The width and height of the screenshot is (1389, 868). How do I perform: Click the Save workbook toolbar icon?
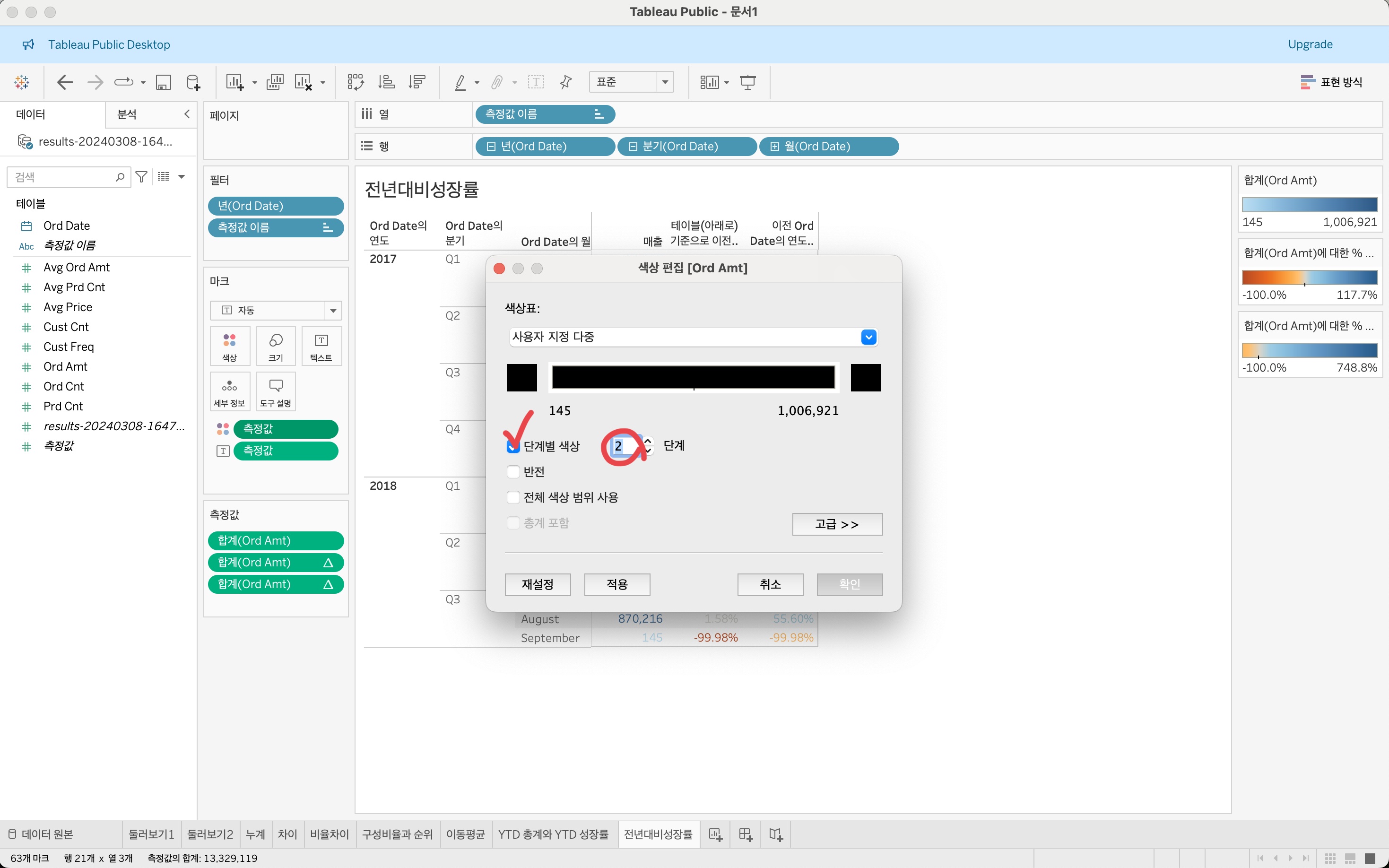click(x=164, y=82)
